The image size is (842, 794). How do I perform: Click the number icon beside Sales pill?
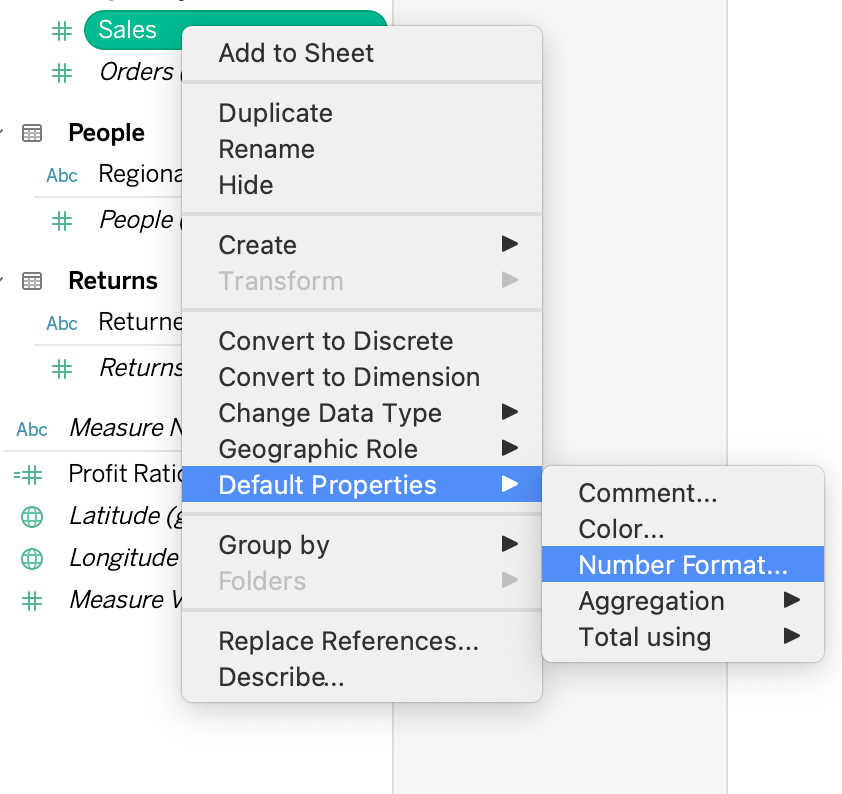[62, 31]
